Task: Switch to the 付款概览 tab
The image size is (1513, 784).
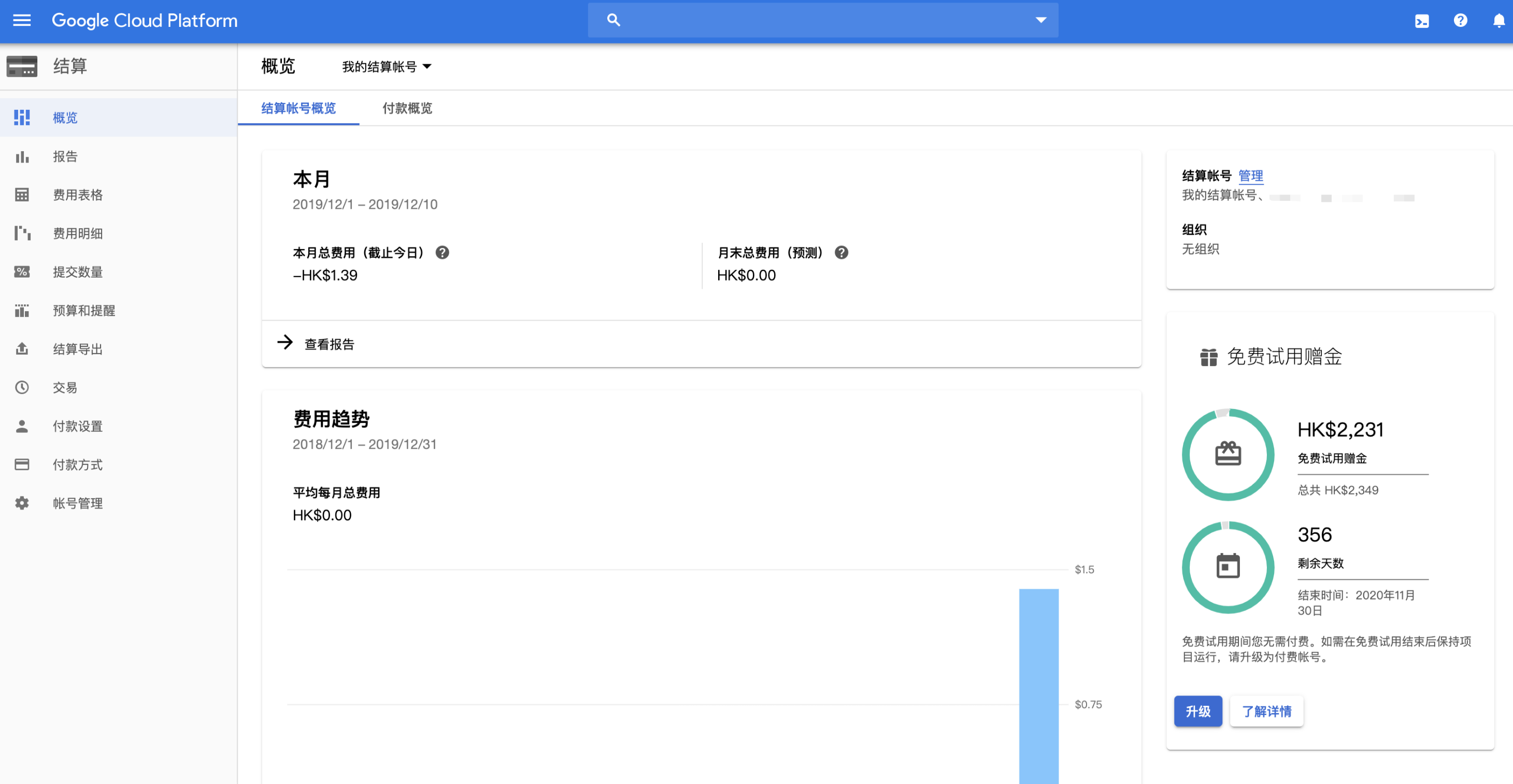Action: tap(407, 108)
